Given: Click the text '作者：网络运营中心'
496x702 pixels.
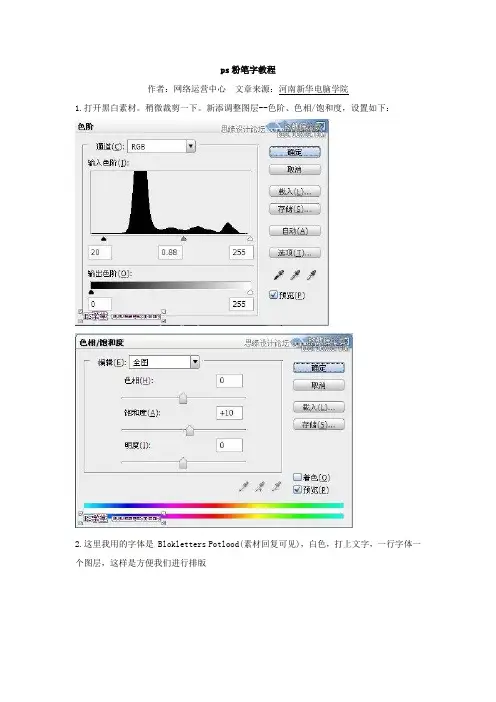Looking at the screenshot, I should [187, 89].
